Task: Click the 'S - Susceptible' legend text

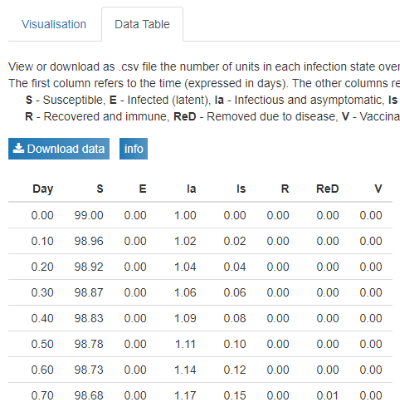Action: point(64,100)
